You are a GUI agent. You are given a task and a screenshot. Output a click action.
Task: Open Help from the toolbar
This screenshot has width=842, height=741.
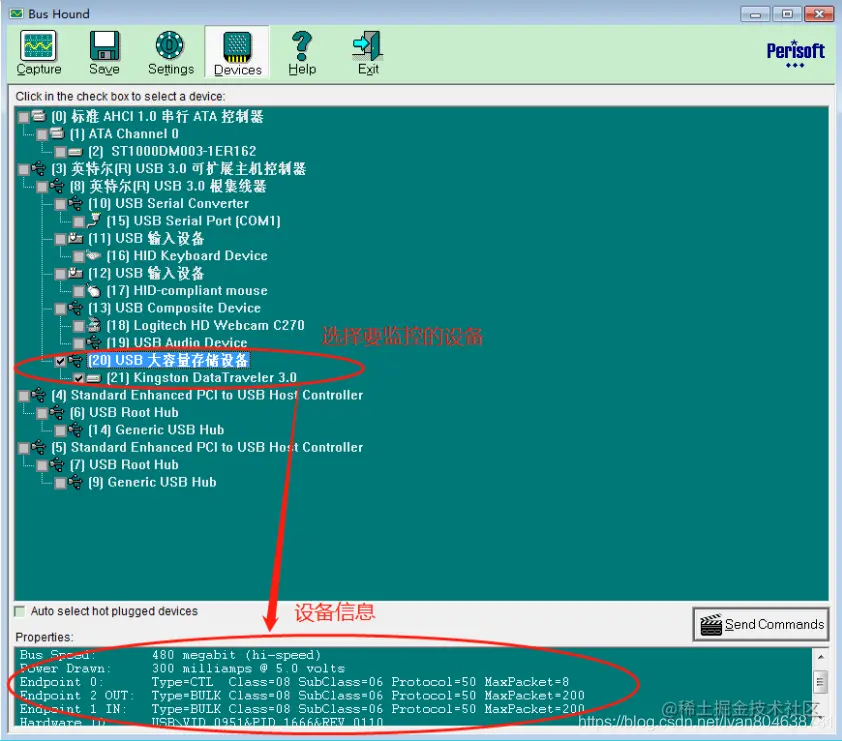(302, 53)
